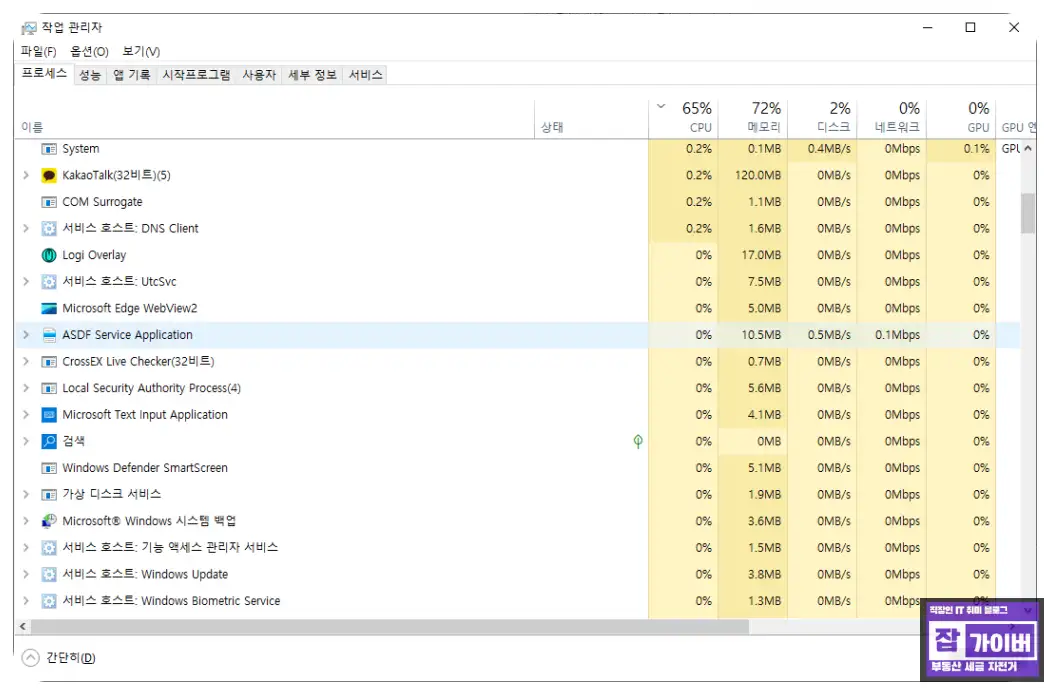Sort by the 이름 column header
The height and width of the screenshot is (695, 1050).
pyautogui.click(x=275, y=119)
